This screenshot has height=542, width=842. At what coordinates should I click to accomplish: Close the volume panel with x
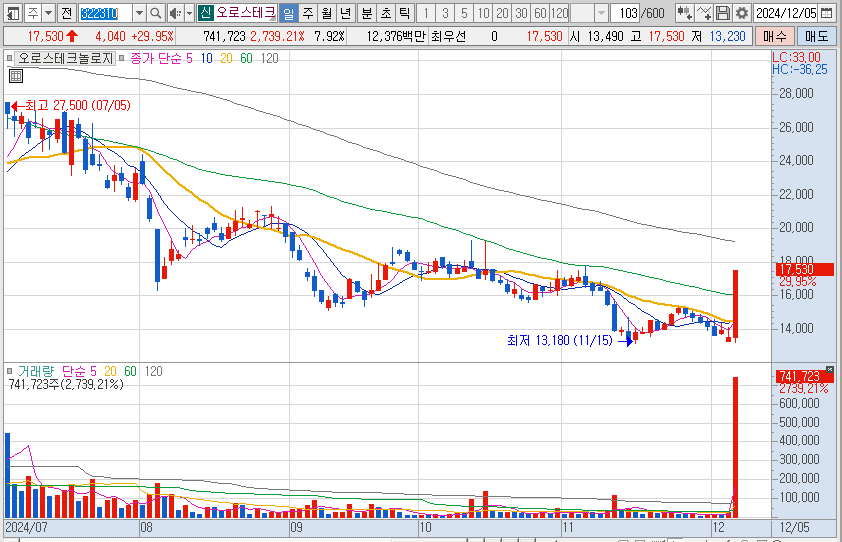[830, 370]
